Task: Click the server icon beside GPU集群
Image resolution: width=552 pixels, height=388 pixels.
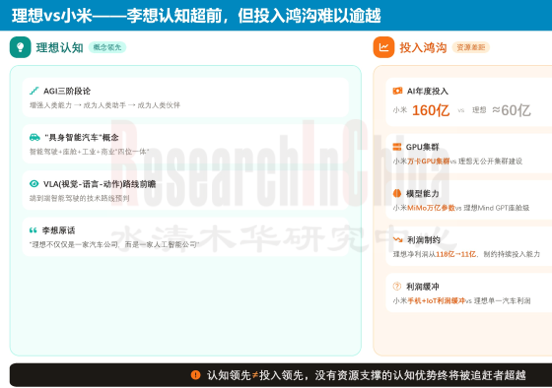Action: click(397, 147)
